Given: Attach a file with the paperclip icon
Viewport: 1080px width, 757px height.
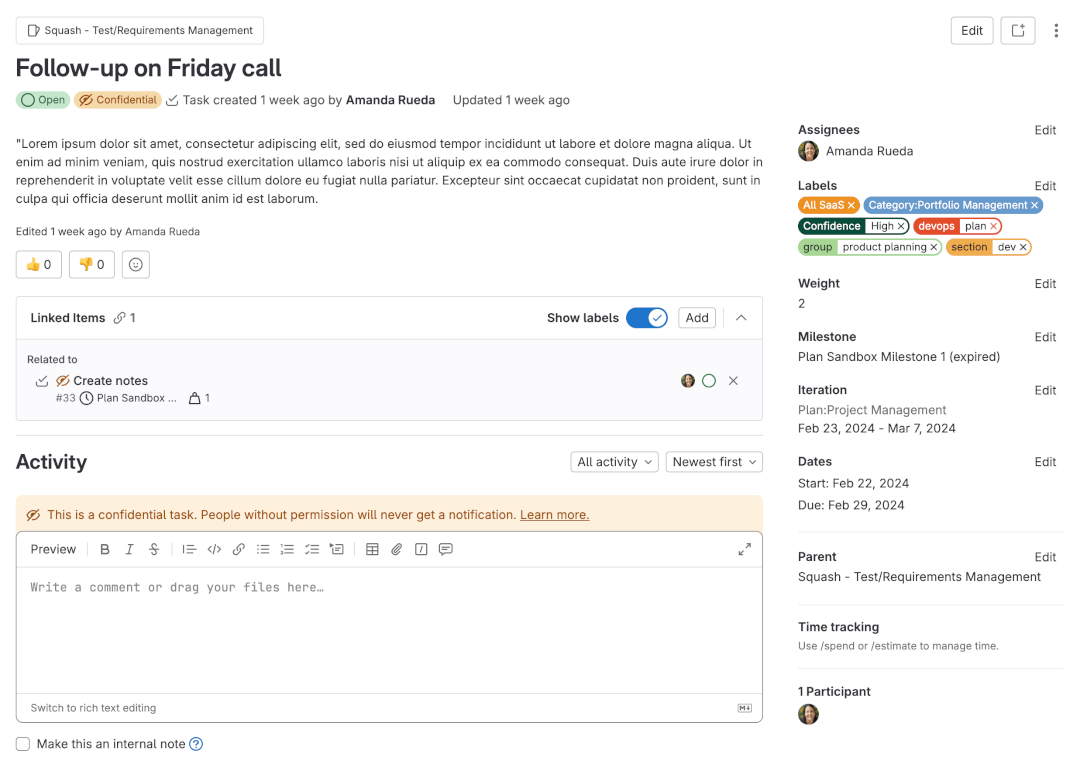Looking at the screenshot, I should coord(395,548).
